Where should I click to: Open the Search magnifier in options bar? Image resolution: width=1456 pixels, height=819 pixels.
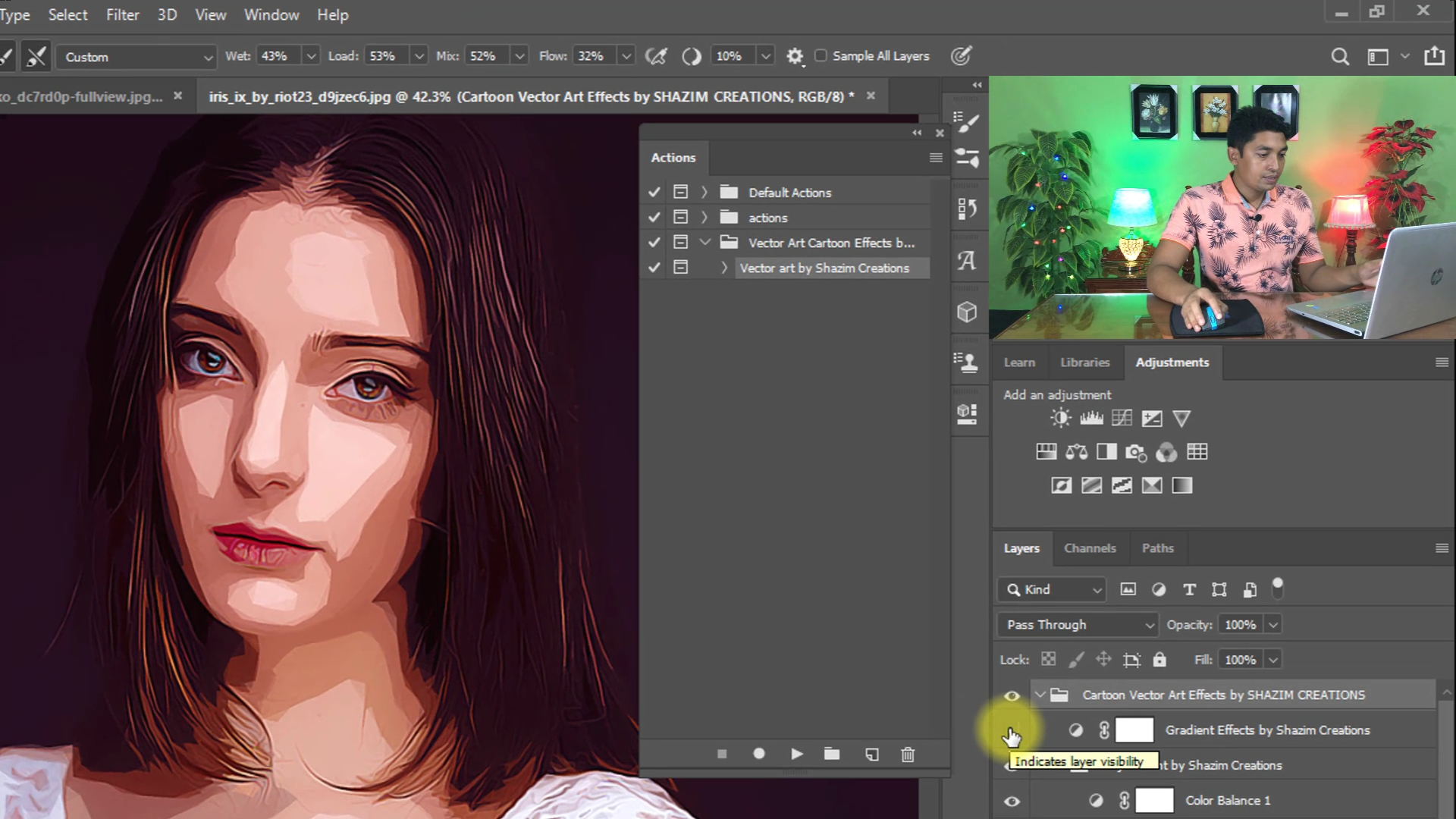point(1340,56)
